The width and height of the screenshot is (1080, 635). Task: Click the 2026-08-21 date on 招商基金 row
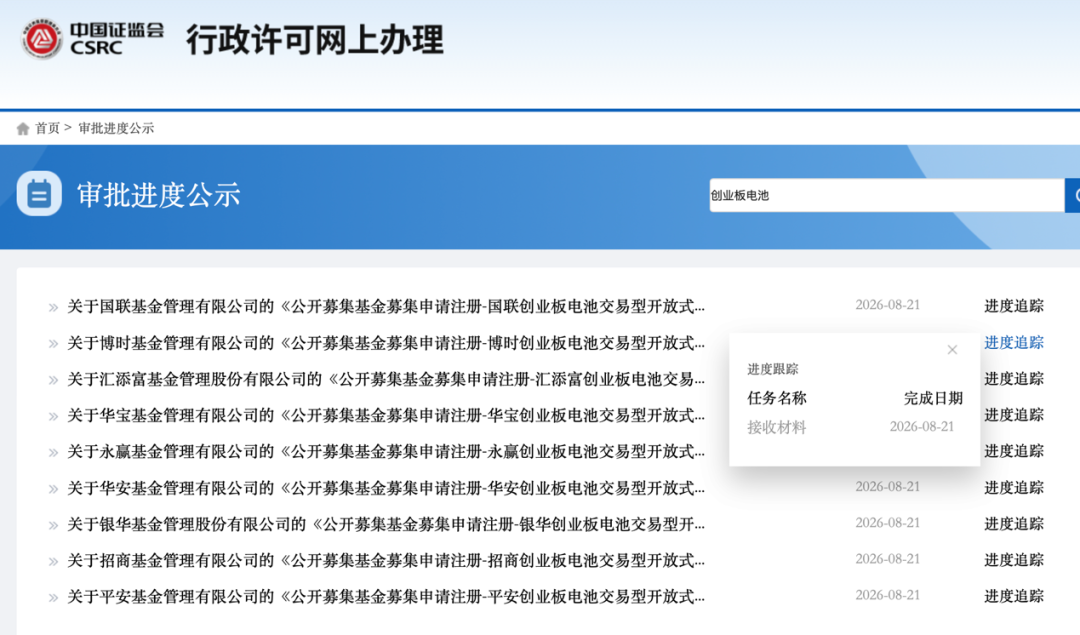[x=887, y=559]
